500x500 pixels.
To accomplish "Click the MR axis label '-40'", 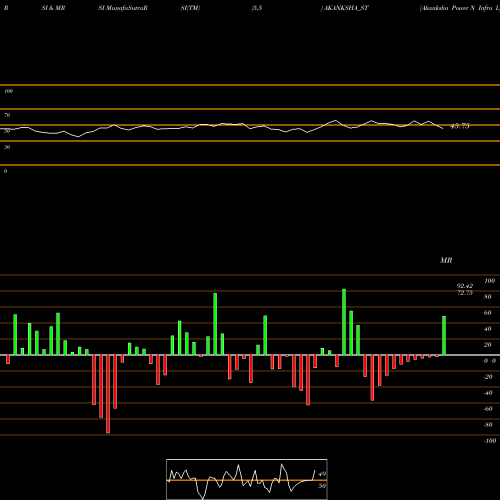I will coord(488,393).
